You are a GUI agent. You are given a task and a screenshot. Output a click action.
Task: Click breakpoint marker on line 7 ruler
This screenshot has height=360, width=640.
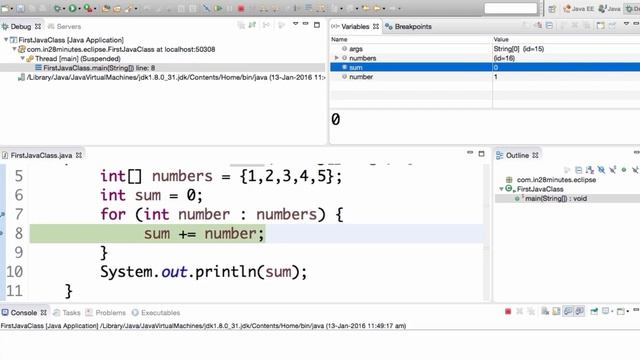tap(2, 214)
